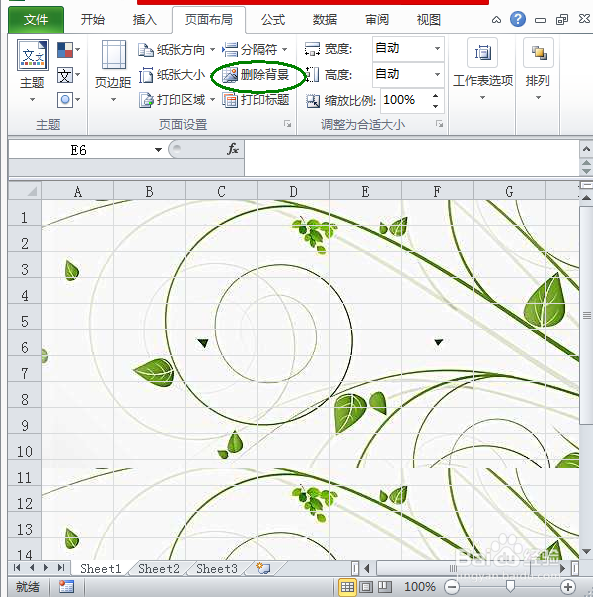Go to the next sheet tab arrow

click(46, 568)
